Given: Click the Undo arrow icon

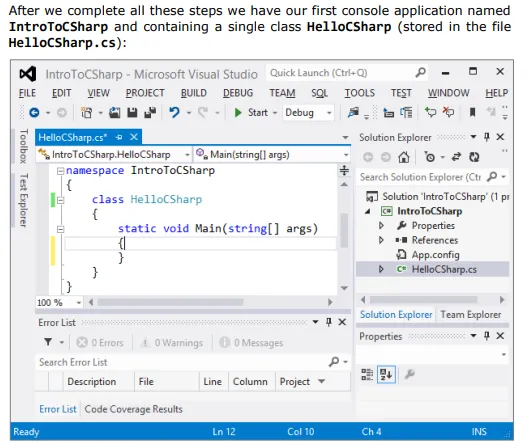Looking at the screenshot, I should point(174,112).
